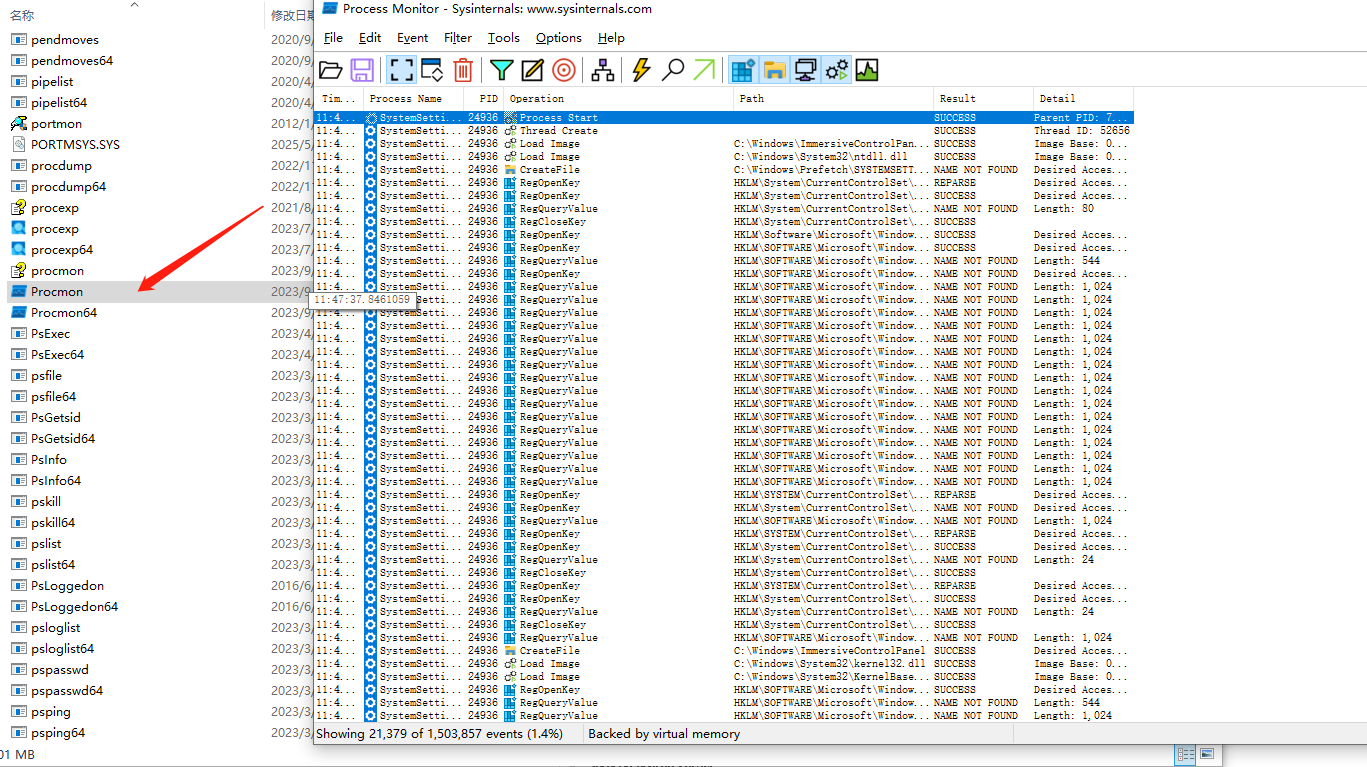The width and height of the screenshot is (1367, 767).
Task: Open the Filter funnel icon
Action: click(501, 70)
